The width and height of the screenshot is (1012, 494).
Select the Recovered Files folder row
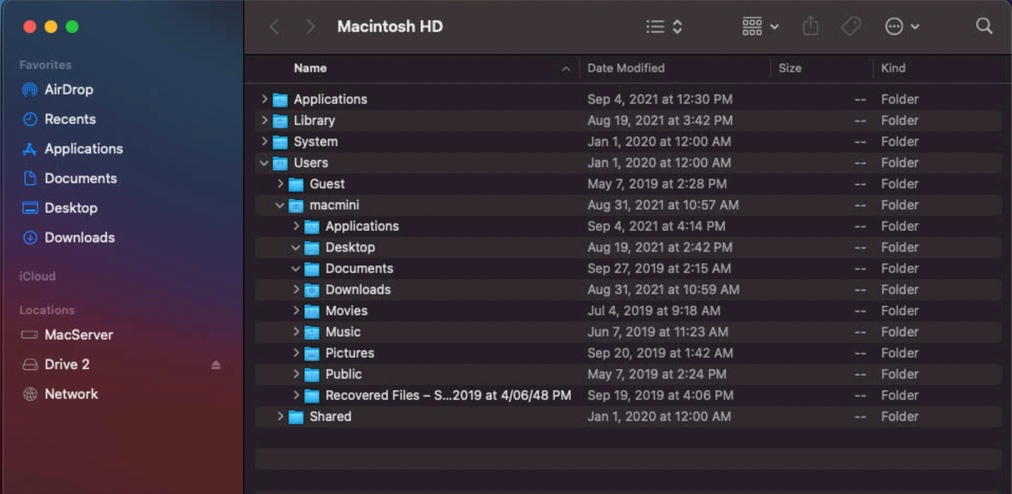(447, 395)
